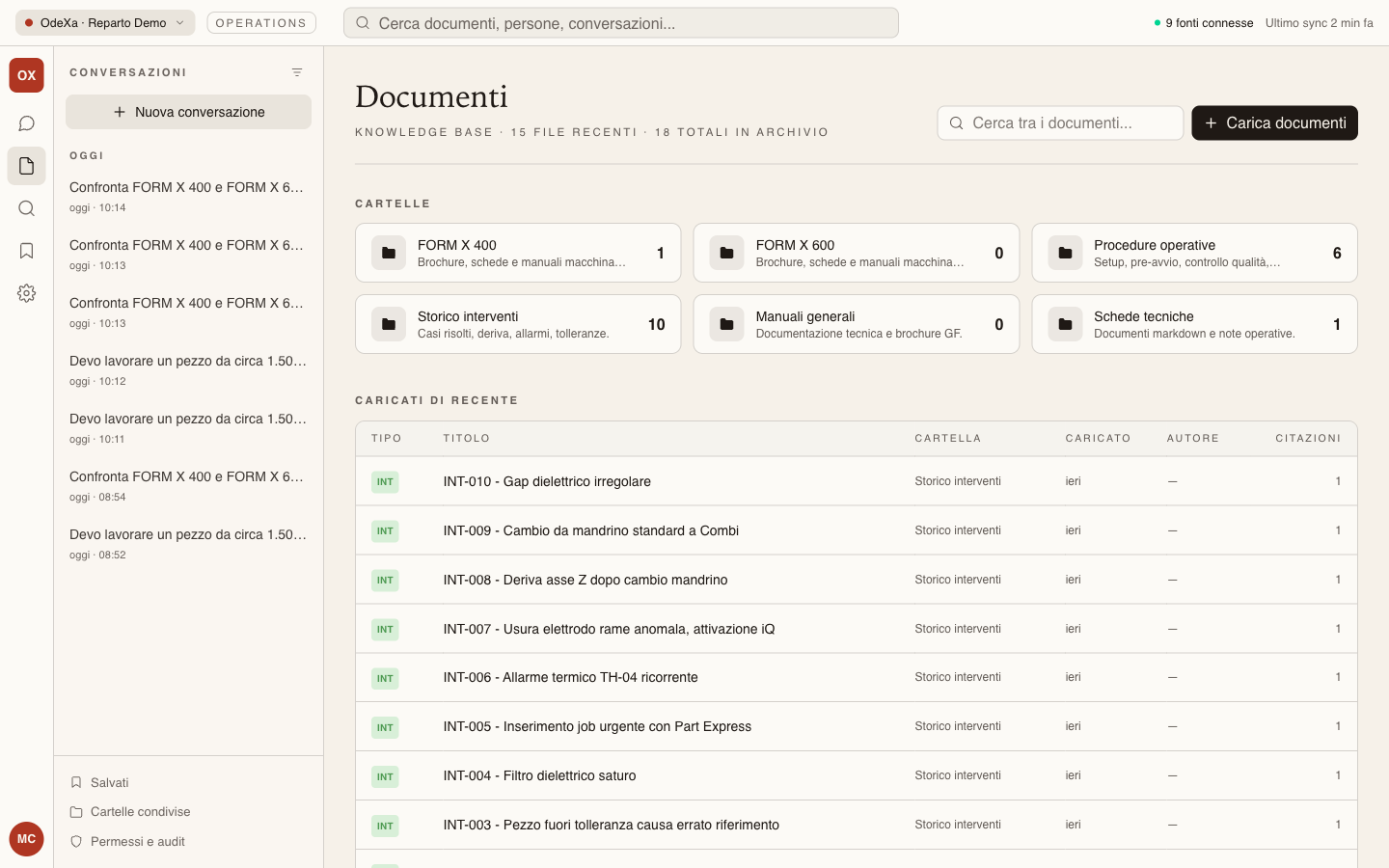Open the Storico interventi folder icon
Screen dimensions: 1389x868
(389, 324)
